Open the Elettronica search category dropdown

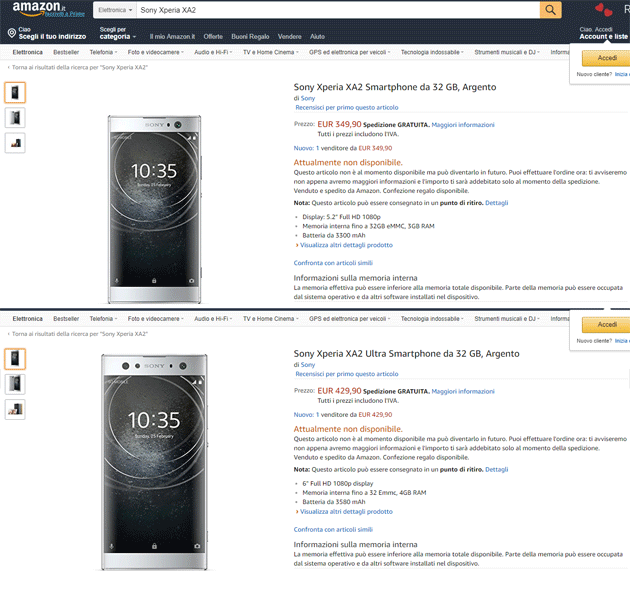click(x=115, y=10)
